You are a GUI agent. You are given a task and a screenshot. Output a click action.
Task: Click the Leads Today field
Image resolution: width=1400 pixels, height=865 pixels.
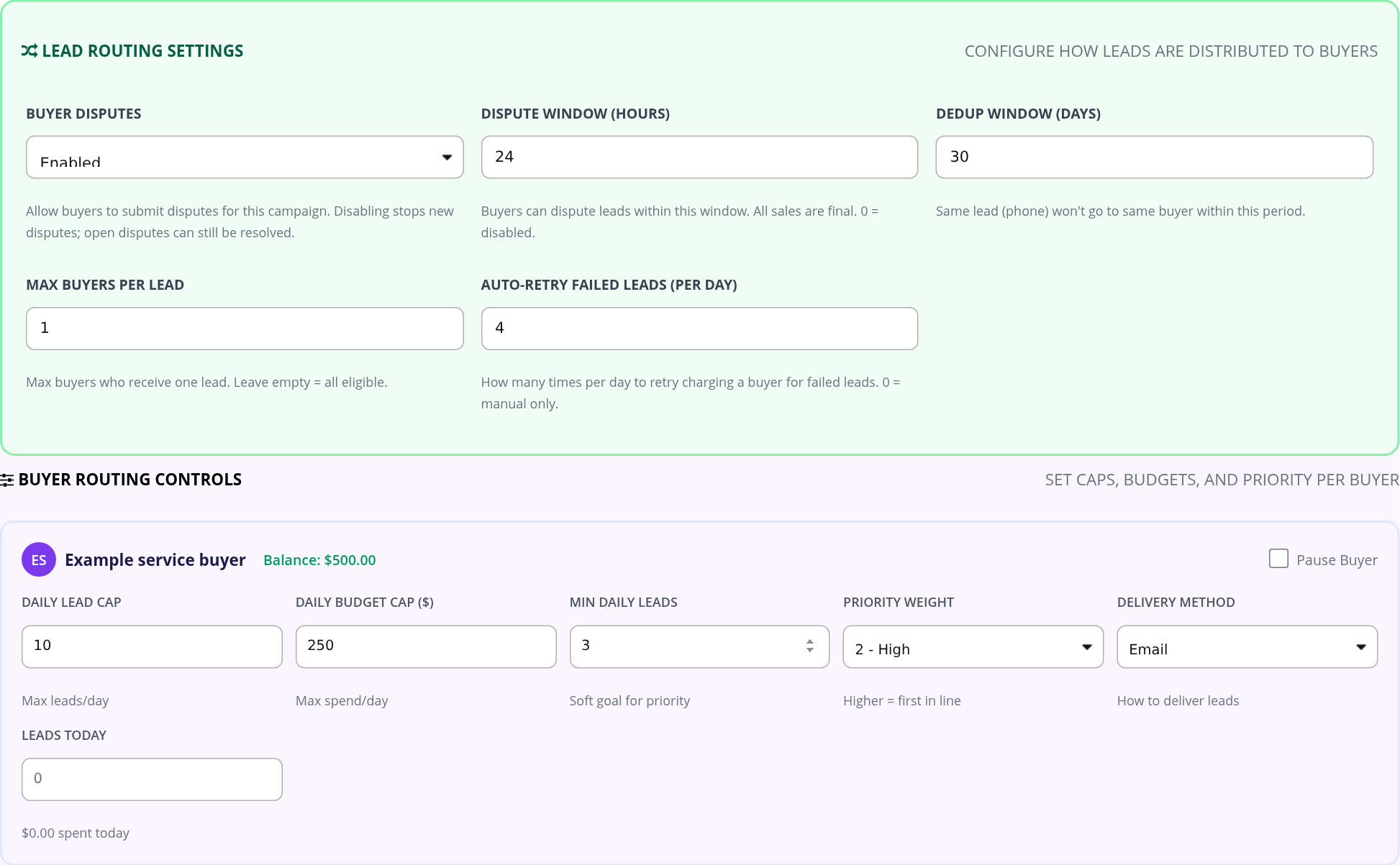(152, 779)
